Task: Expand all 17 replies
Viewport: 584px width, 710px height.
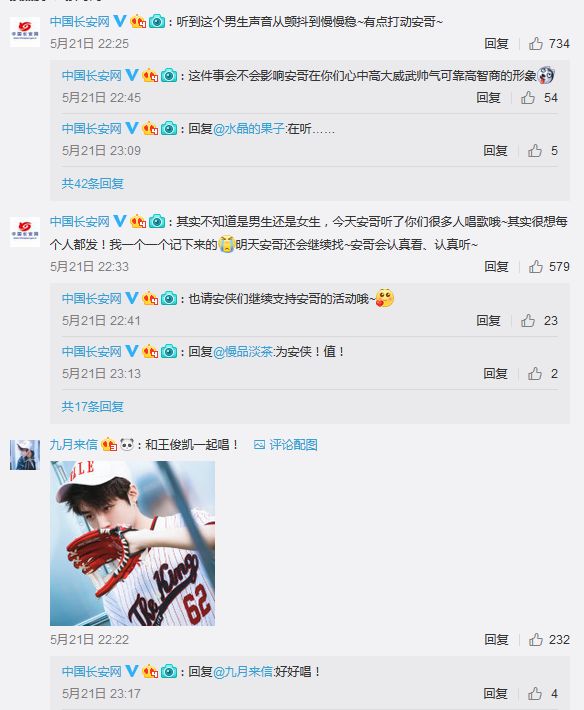Action: coord(93,406)
